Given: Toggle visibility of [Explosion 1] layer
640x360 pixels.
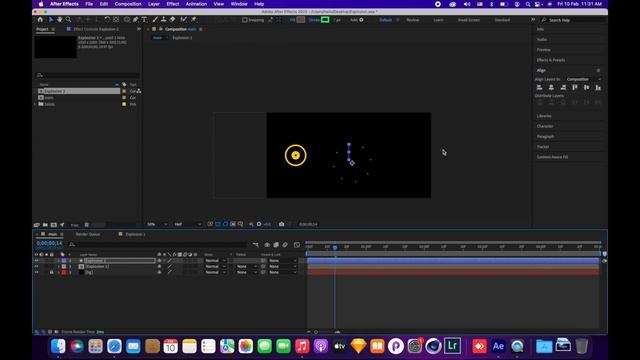Looking at the screenshot, I should pos(36,266).
